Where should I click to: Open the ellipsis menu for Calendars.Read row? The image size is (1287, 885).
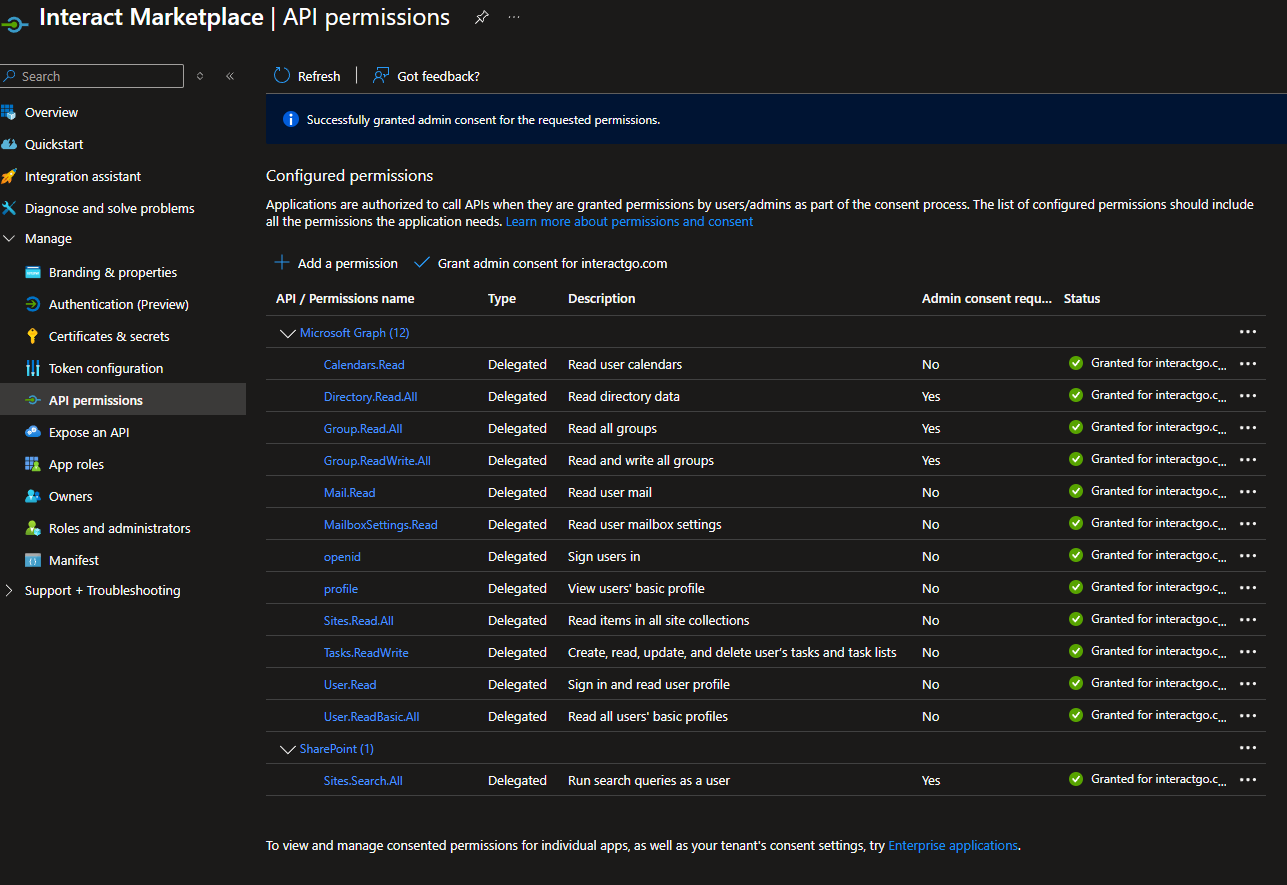(x=1248, y=364)
